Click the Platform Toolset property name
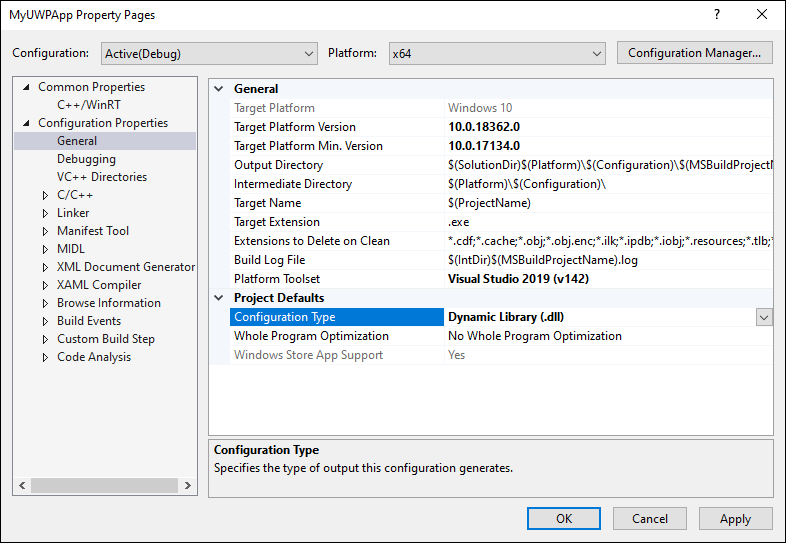This screenshot has height=543, width=786. point(277,279)
